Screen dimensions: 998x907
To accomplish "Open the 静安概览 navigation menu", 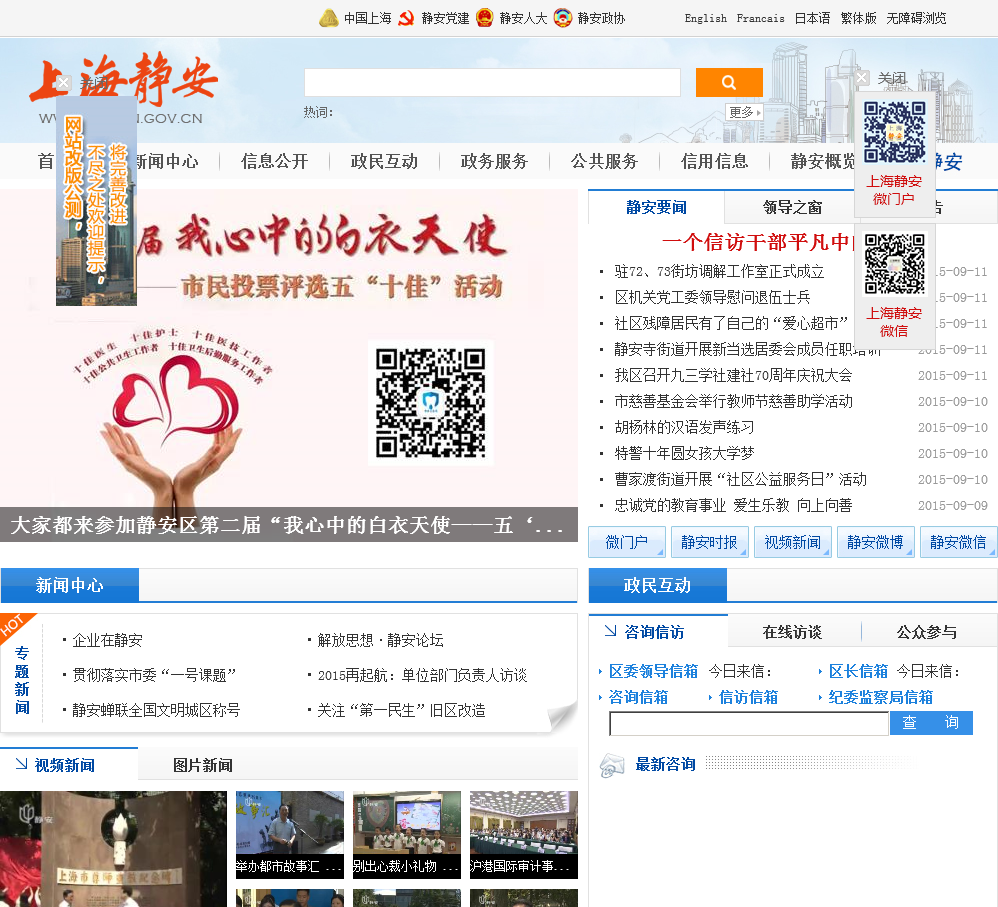I will coord(822,161).
